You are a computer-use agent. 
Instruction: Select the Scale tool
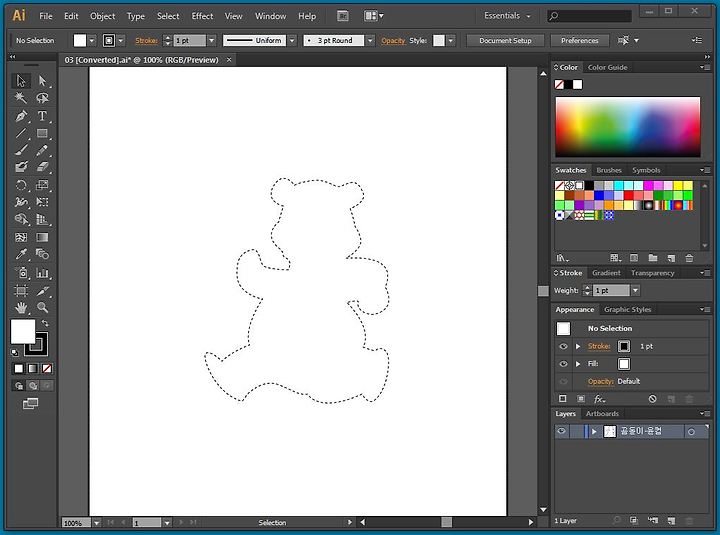(42, 185)
